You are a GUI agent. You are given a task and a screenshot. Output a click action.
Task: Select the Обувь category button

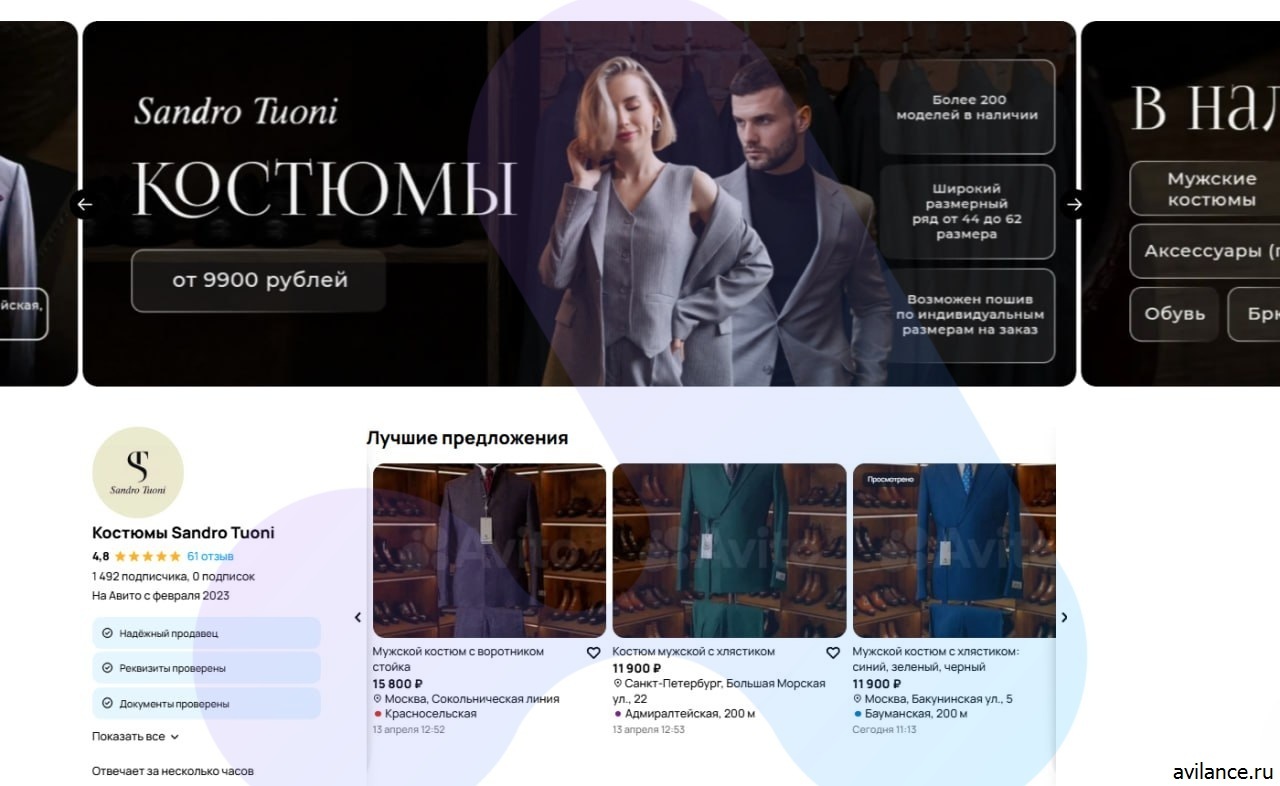[x=1175, y=314]
